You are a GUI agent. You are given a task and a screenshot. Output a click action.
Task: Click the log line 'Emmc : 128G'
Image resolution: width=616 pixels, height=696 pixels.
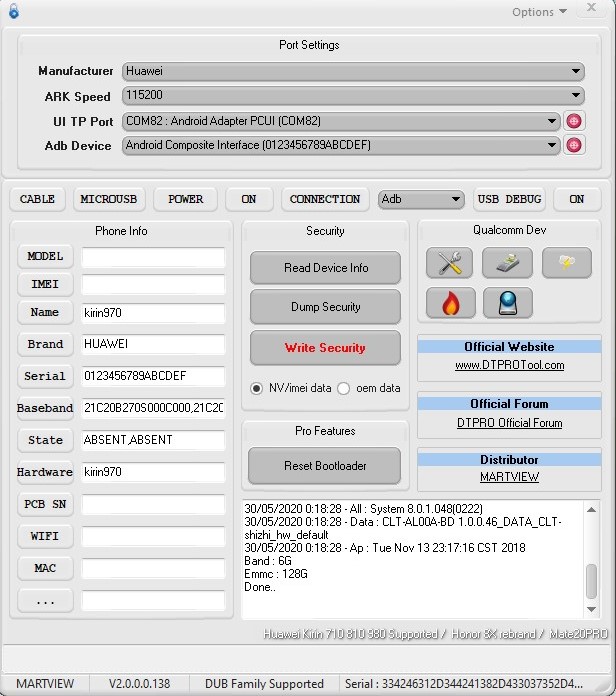[x=276, y=574]
